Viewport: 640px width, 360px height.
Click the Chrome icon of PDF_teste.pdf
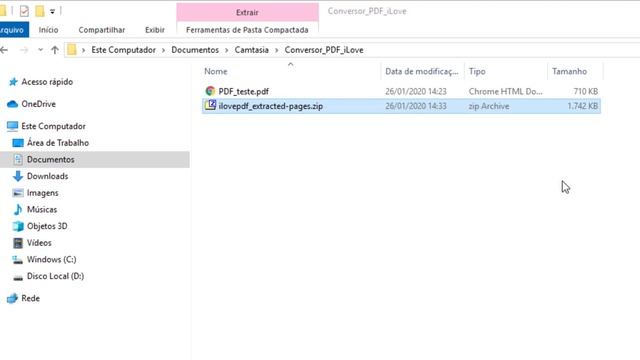click(x=210, y=91)
